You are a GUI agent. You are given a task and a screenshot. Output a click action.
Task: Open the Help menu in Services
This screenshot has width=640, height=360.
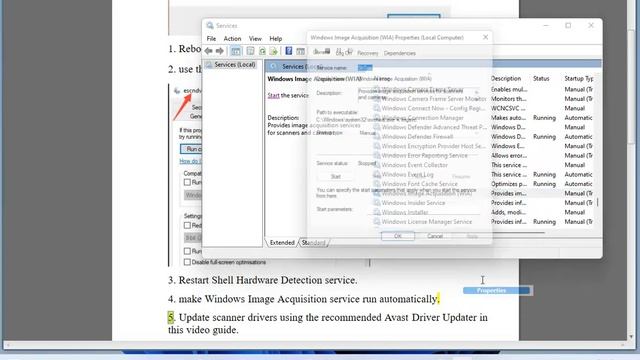276,38
